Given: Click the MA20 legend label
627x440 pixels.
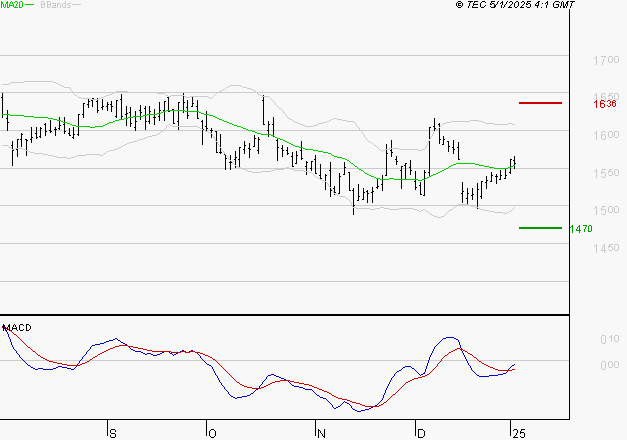Looking at the screenshot, I should pyautogui.click(x=12, y=5).
